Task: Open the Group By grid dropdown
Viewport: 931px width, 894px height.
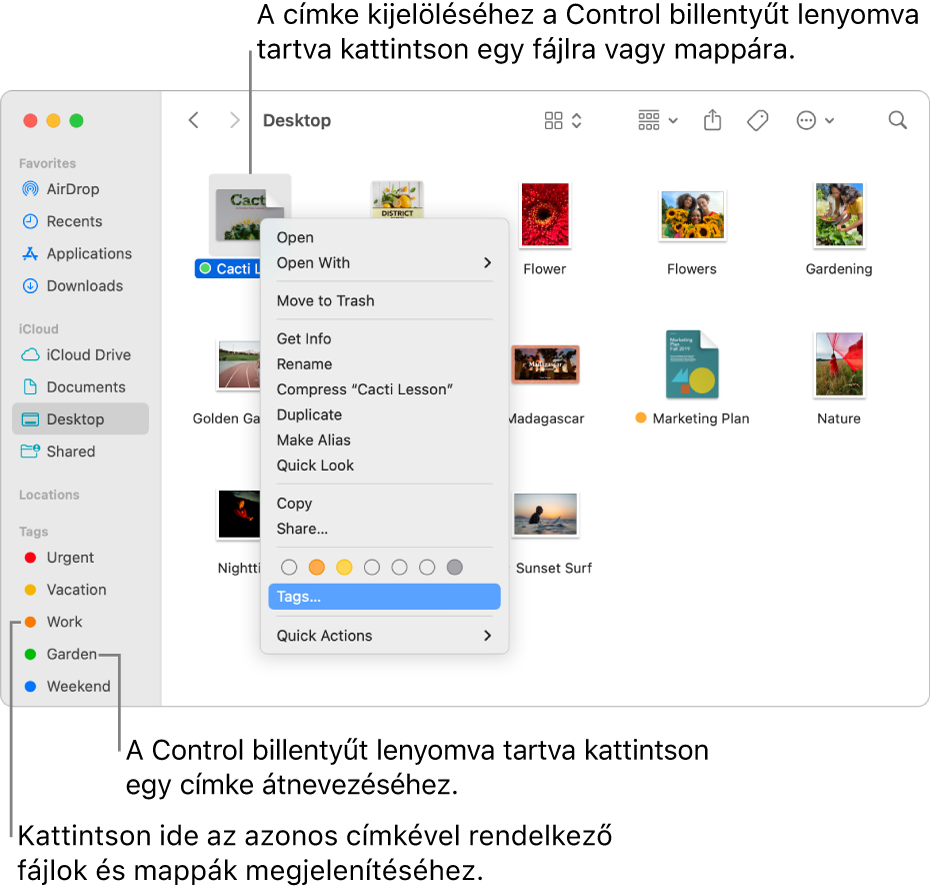Action: [657, 121]
